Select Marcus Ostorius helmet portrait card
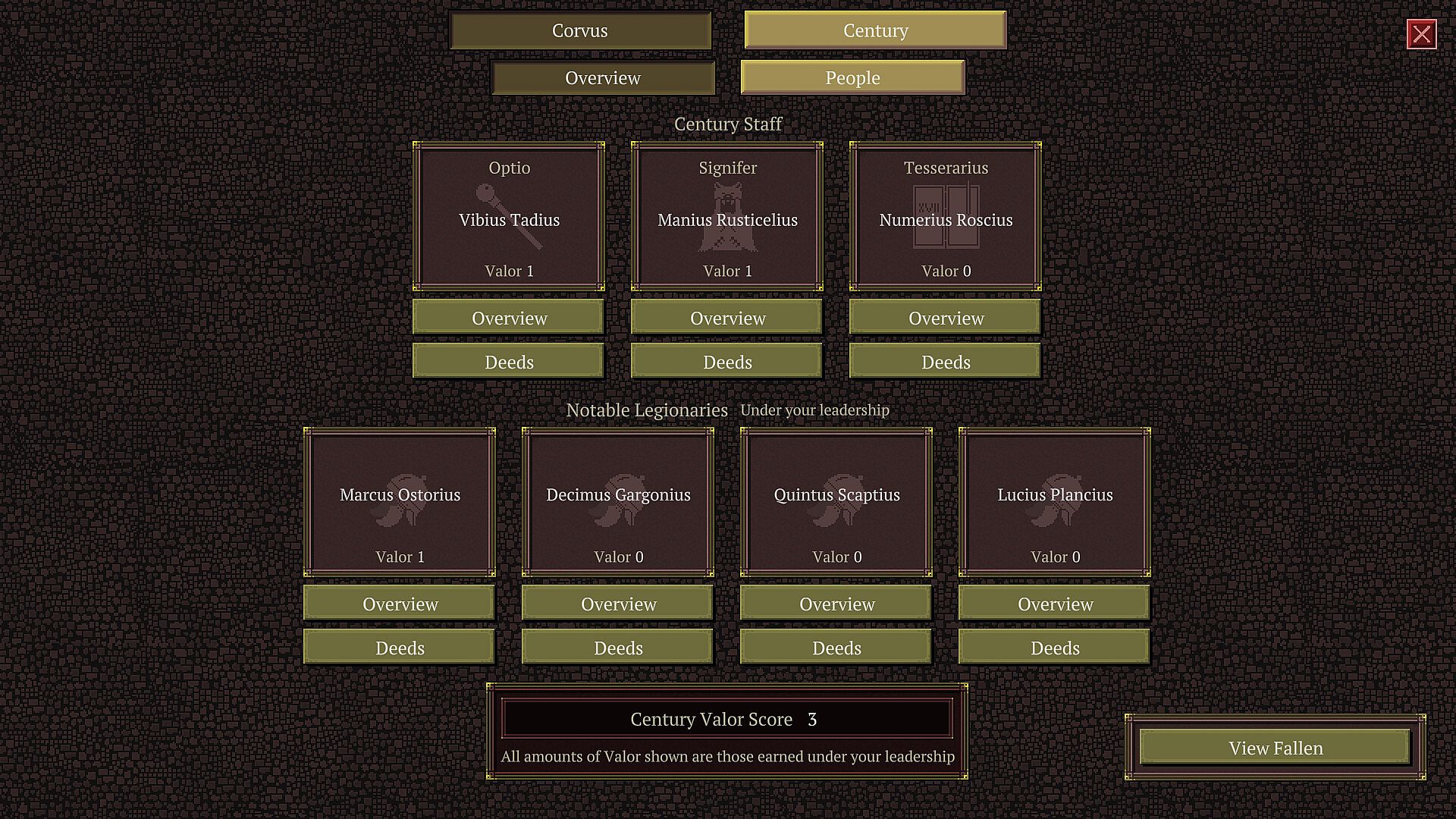The height and width of the screenshot is (819, 1456). [x=400, y=502]
